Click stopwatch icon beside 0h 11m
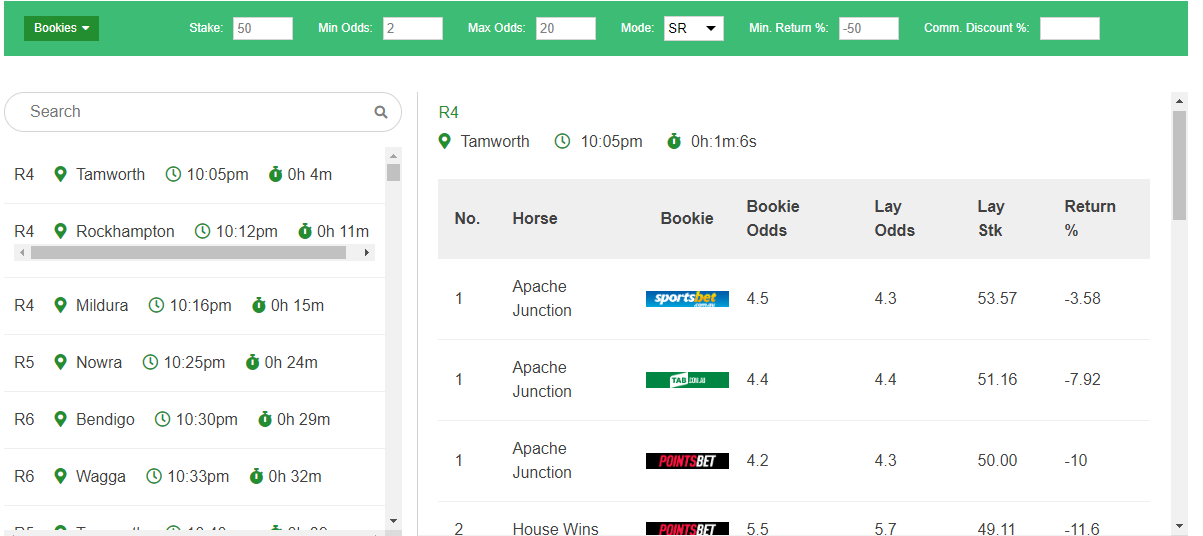This screenshot has height=536, width=1203. pyautogui.click(x=305, y=231)
